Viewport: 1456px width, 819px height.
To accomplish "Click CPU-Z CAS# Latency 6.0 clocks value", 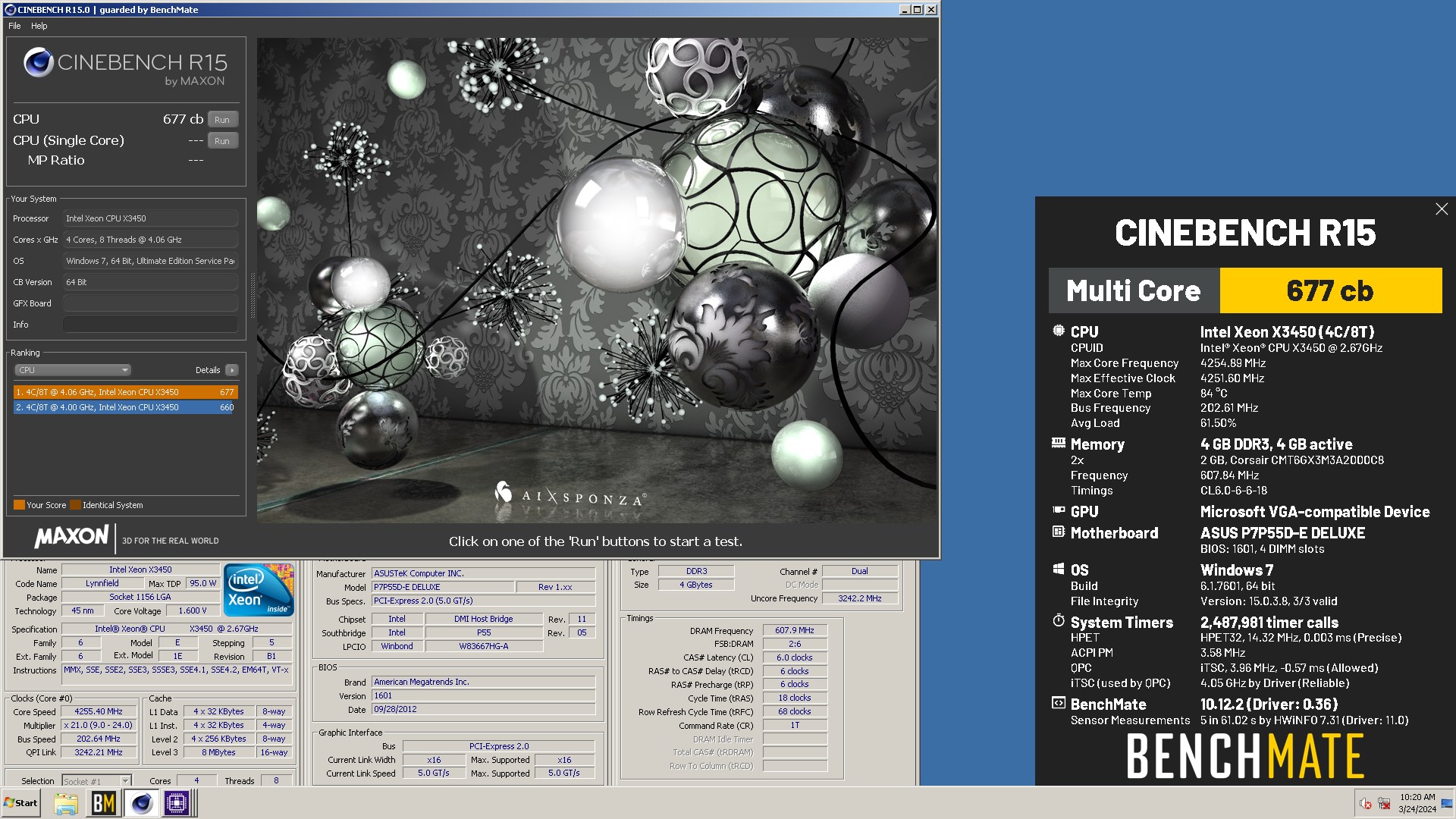I will [x=794, y=658].
